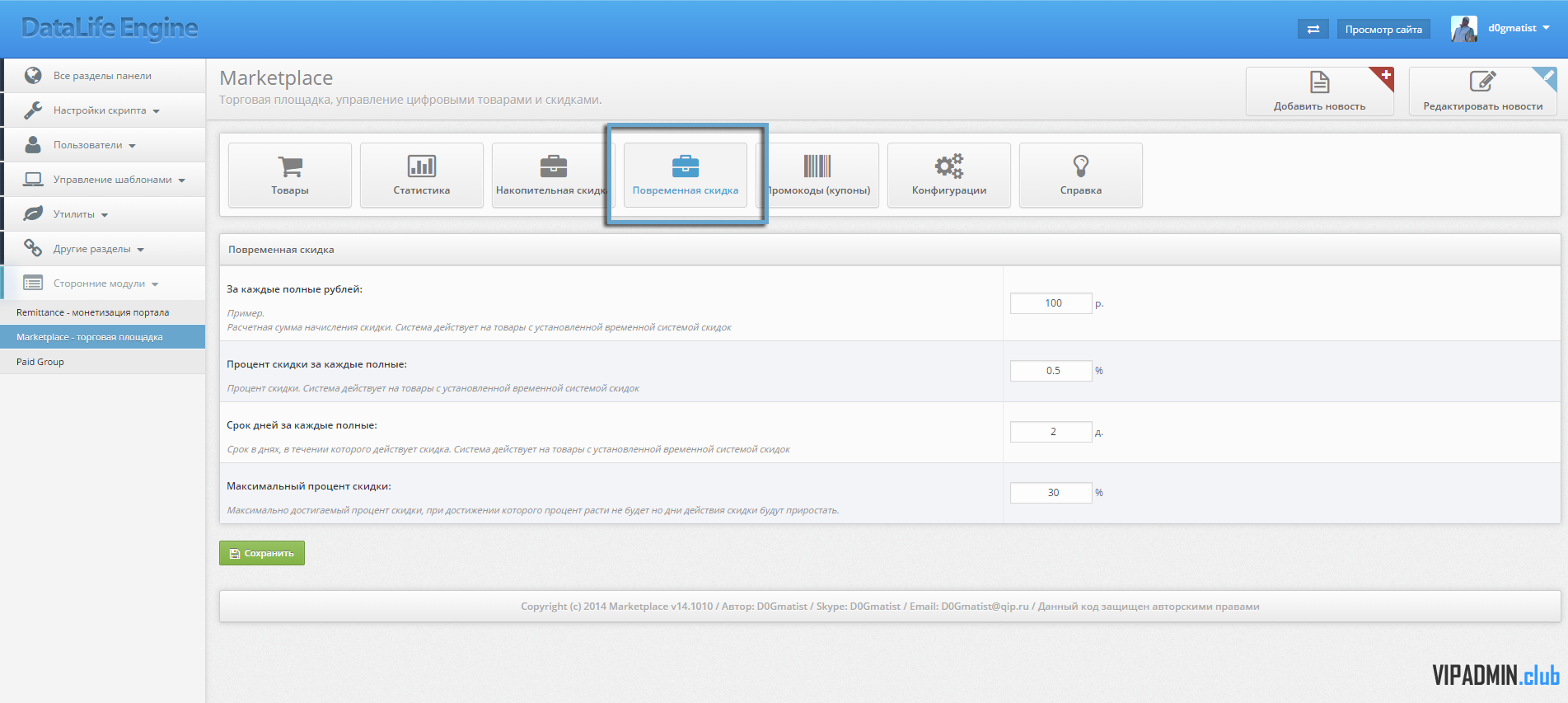Expand the Утилиты menu
The height and width of the screenshot is (703, 1568).
(104, 214)
